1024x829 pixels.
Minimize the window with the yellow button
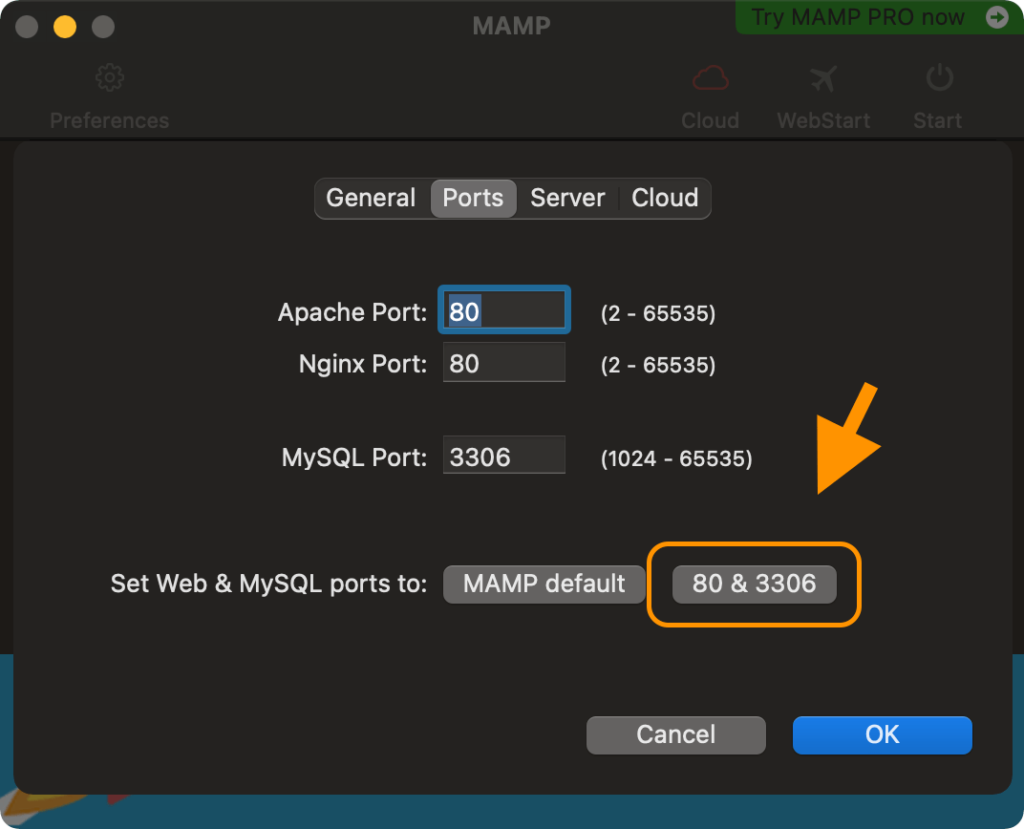[x=65, y=26]
